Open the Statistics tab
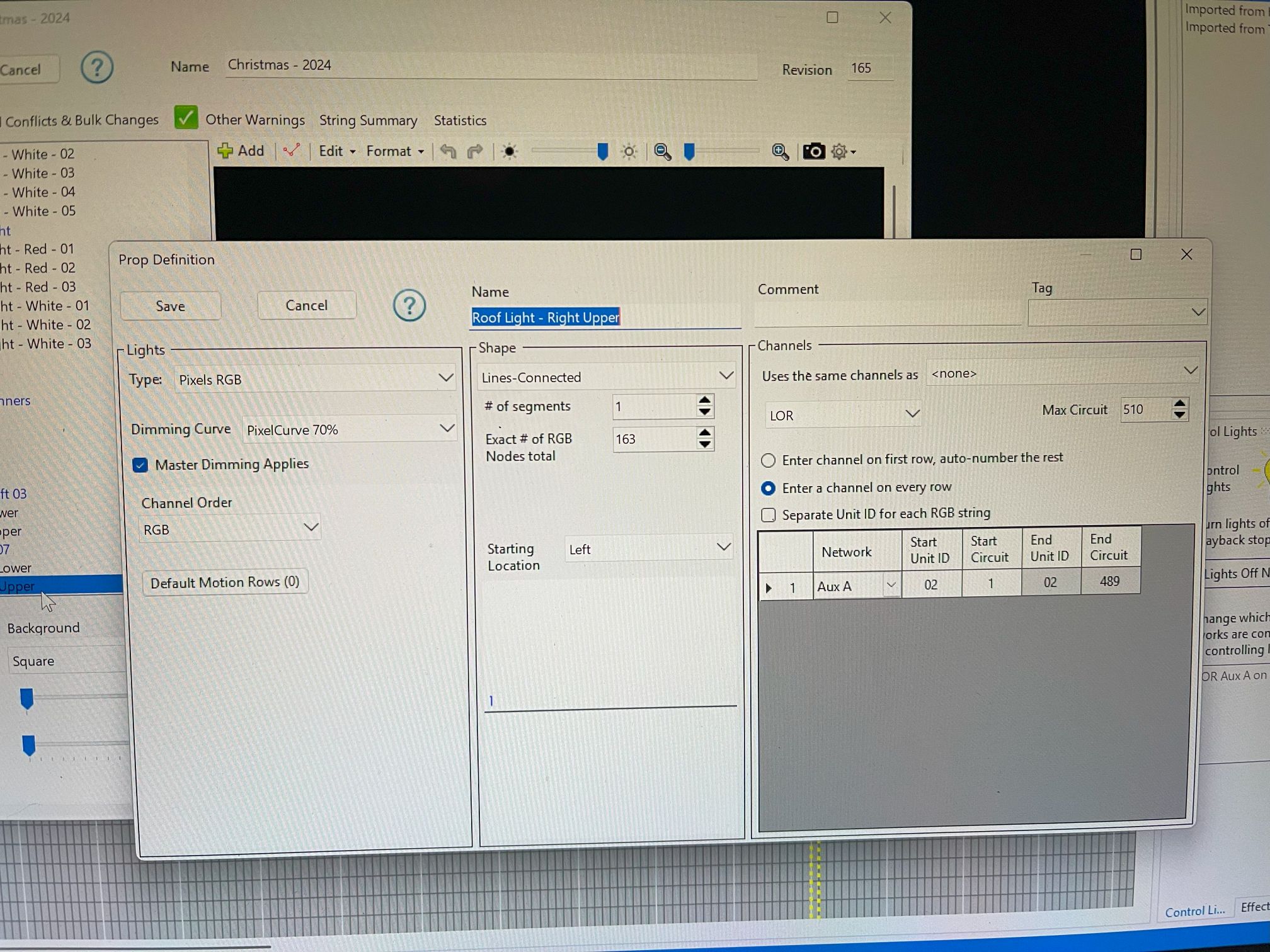The width and height of the screenshot is (1270, 952). 460,120
